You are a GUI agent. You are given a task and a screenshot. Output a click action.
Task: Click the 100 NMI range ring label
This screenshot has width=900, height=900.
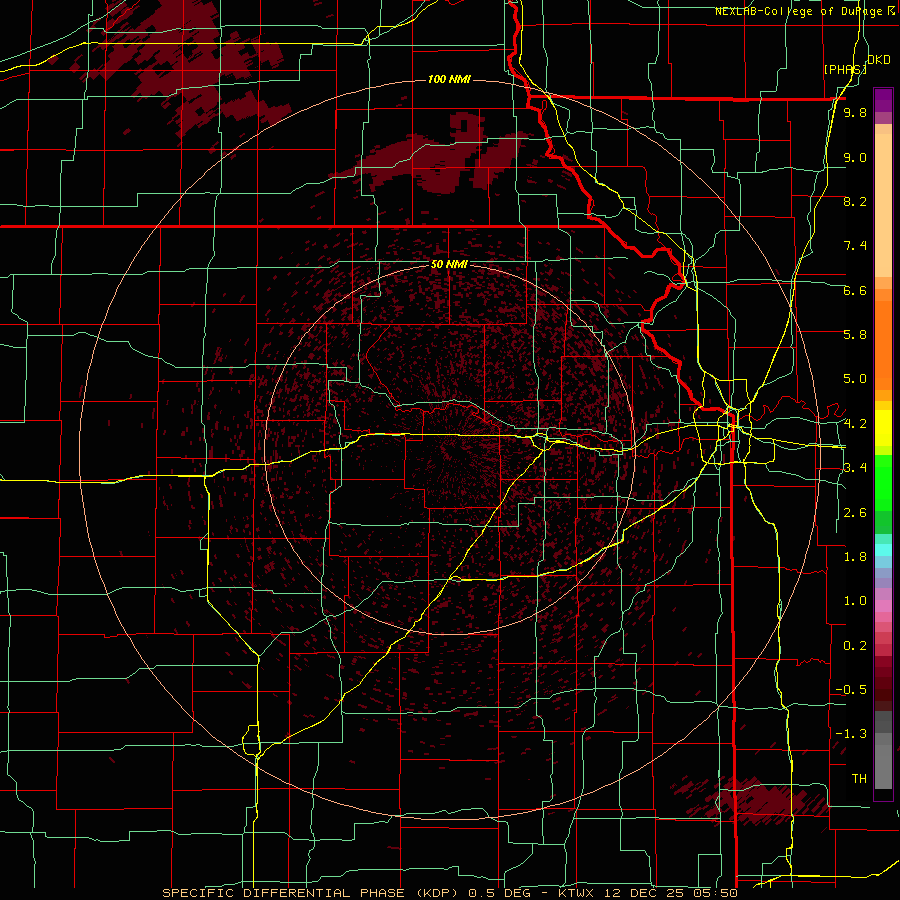[x=449, y=79]
